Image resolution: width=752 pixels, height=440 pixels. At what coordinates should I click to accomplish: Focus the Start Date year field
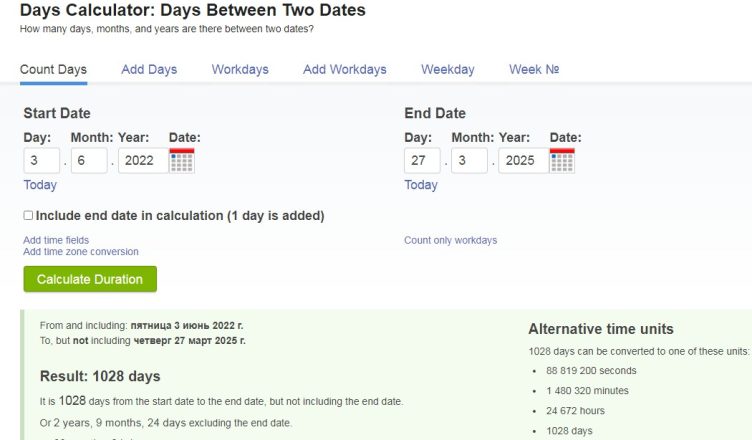(x=143, y=160)
